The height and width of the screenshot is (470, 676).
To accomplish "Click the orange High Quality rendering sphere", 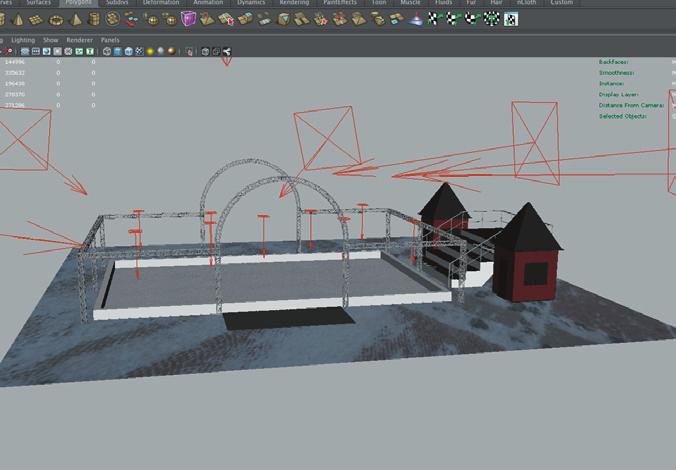I will (172, 52).
